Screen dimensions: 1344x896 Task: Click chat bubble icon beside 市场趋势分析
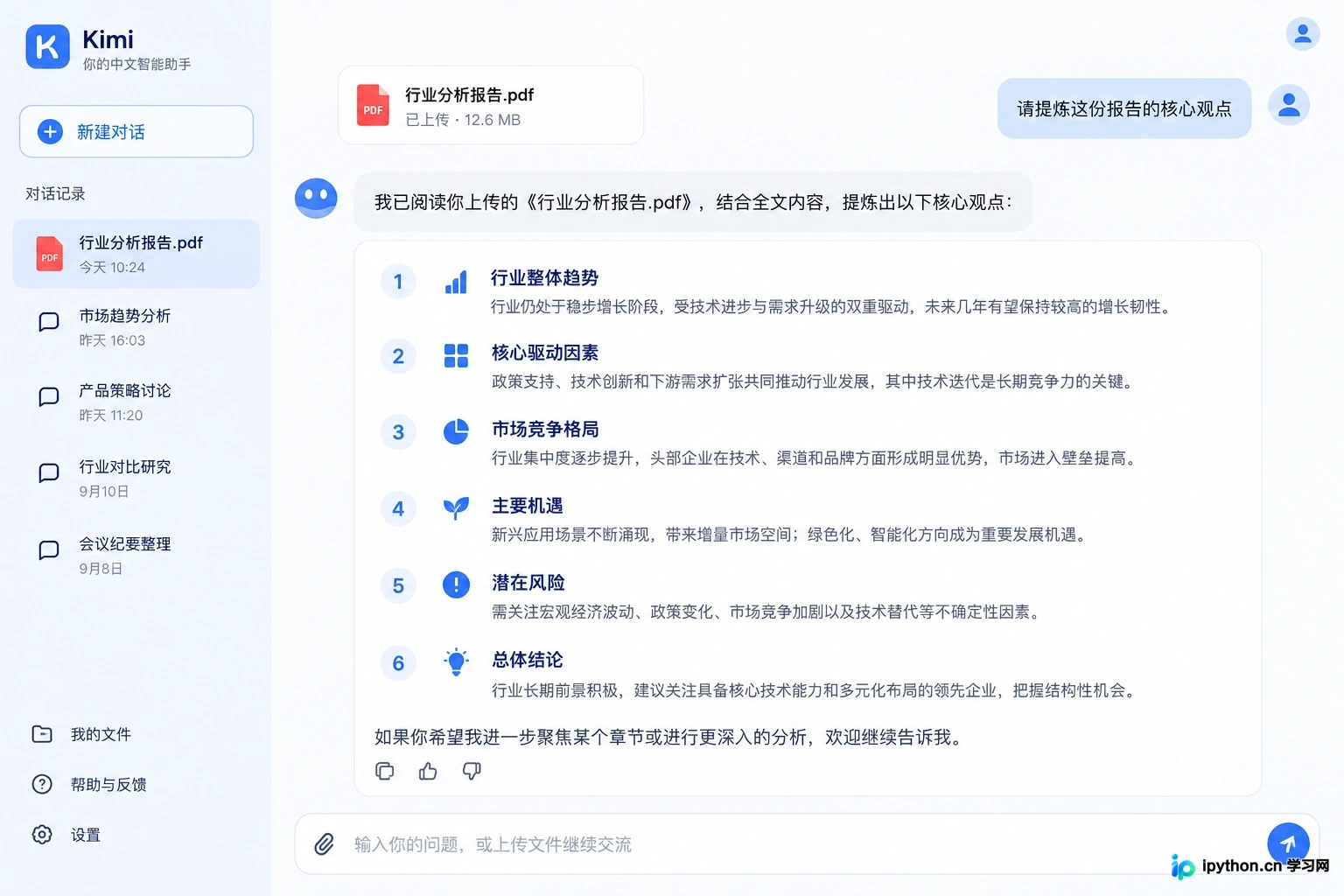point(49,322)
